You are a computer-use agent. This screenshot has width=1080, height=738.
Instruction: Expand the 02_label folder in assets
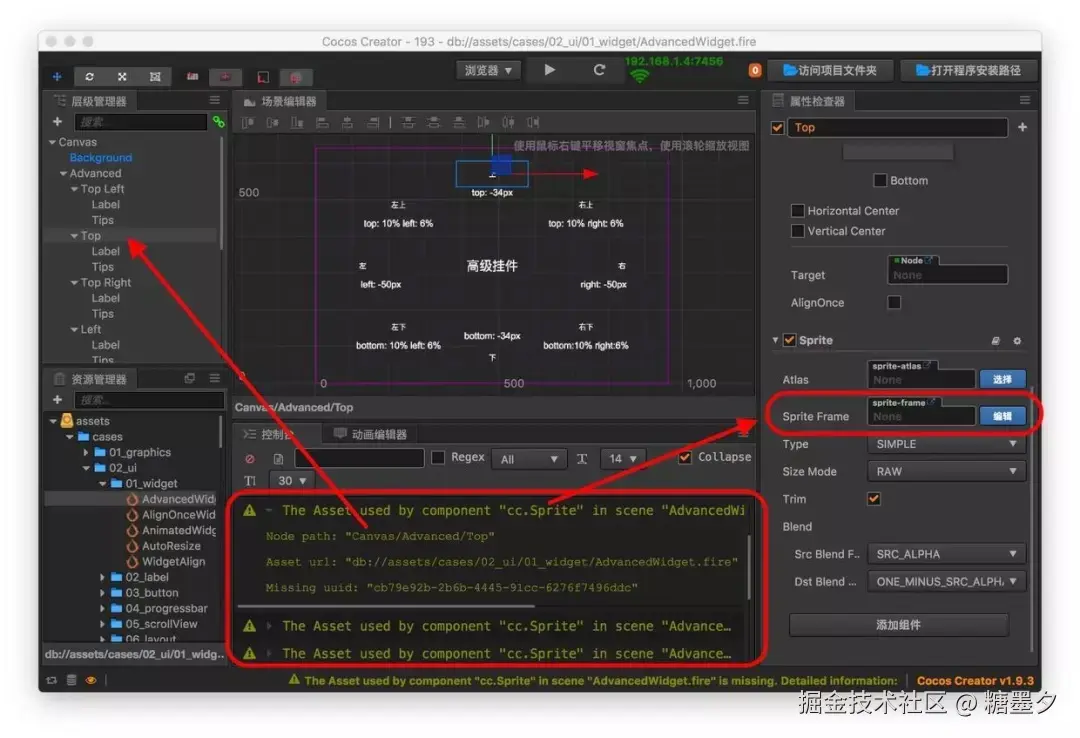point(103,577)
